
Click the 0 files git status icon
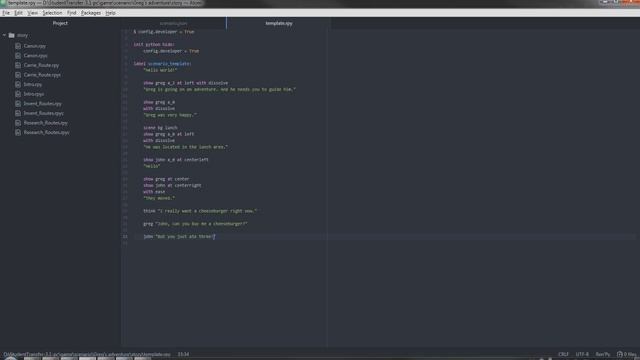[x=627, y=354]
